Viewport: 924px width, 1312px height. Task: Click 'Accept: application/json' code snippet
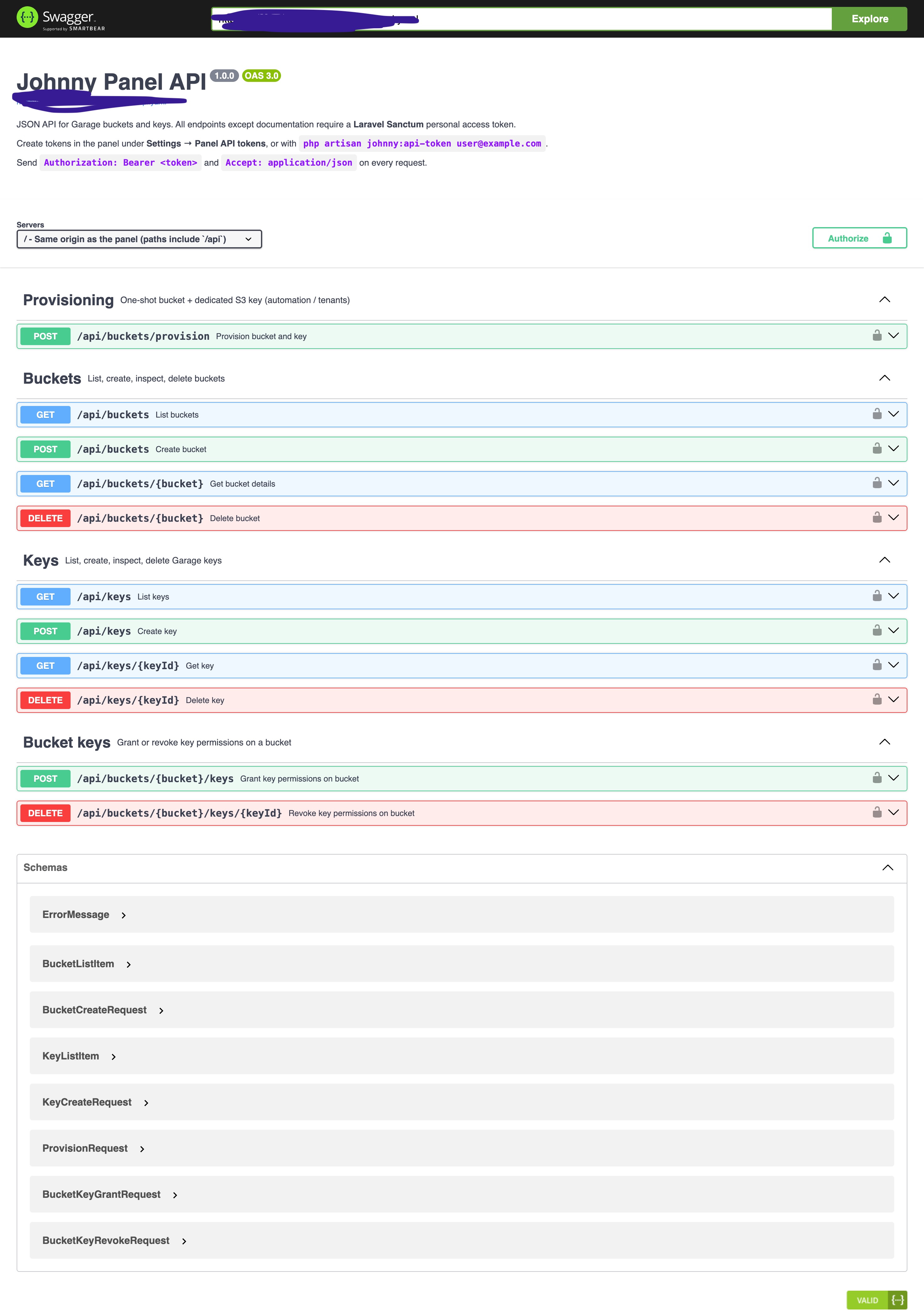coord(289,162)
